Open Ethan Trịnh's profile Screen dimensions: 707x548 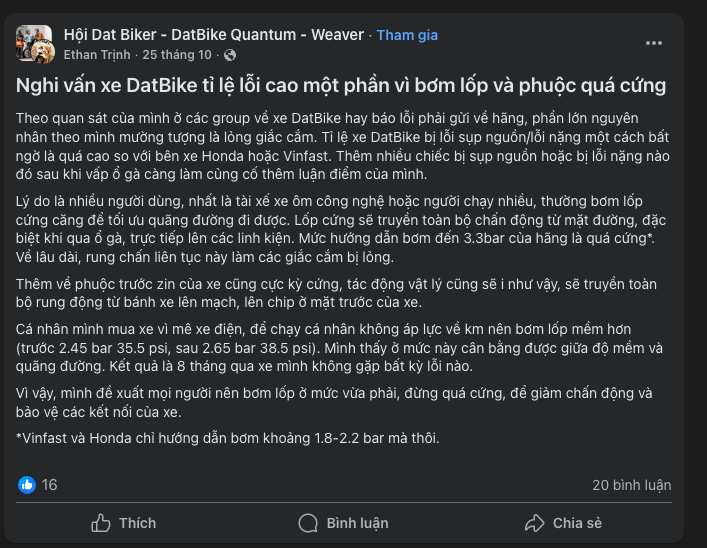click(95, 54)
